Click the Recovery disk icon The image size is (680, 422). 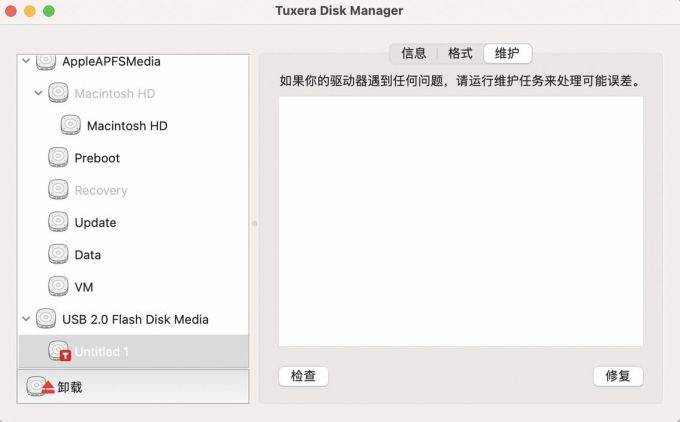point(58,190)
